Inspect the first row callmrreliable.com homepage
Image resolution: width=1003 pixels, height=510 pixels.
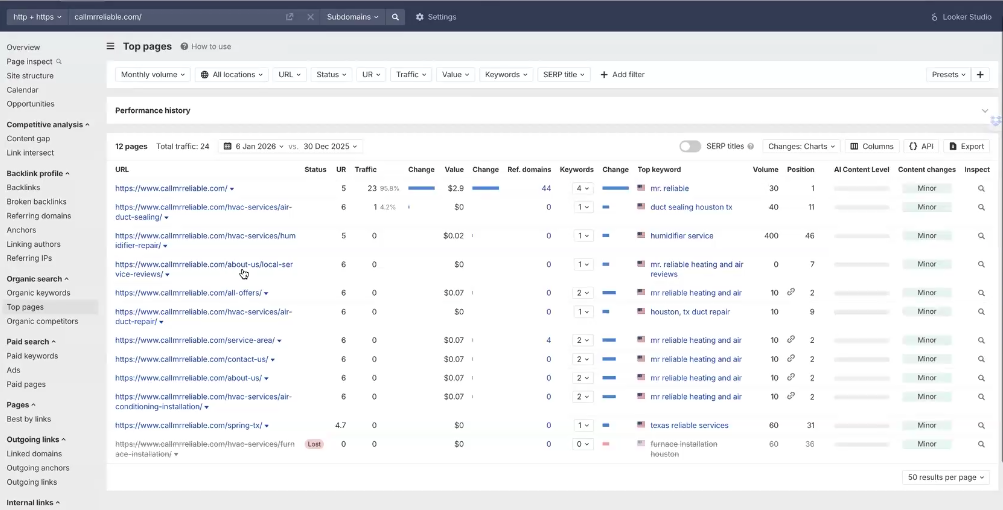[x=981, y=188]
